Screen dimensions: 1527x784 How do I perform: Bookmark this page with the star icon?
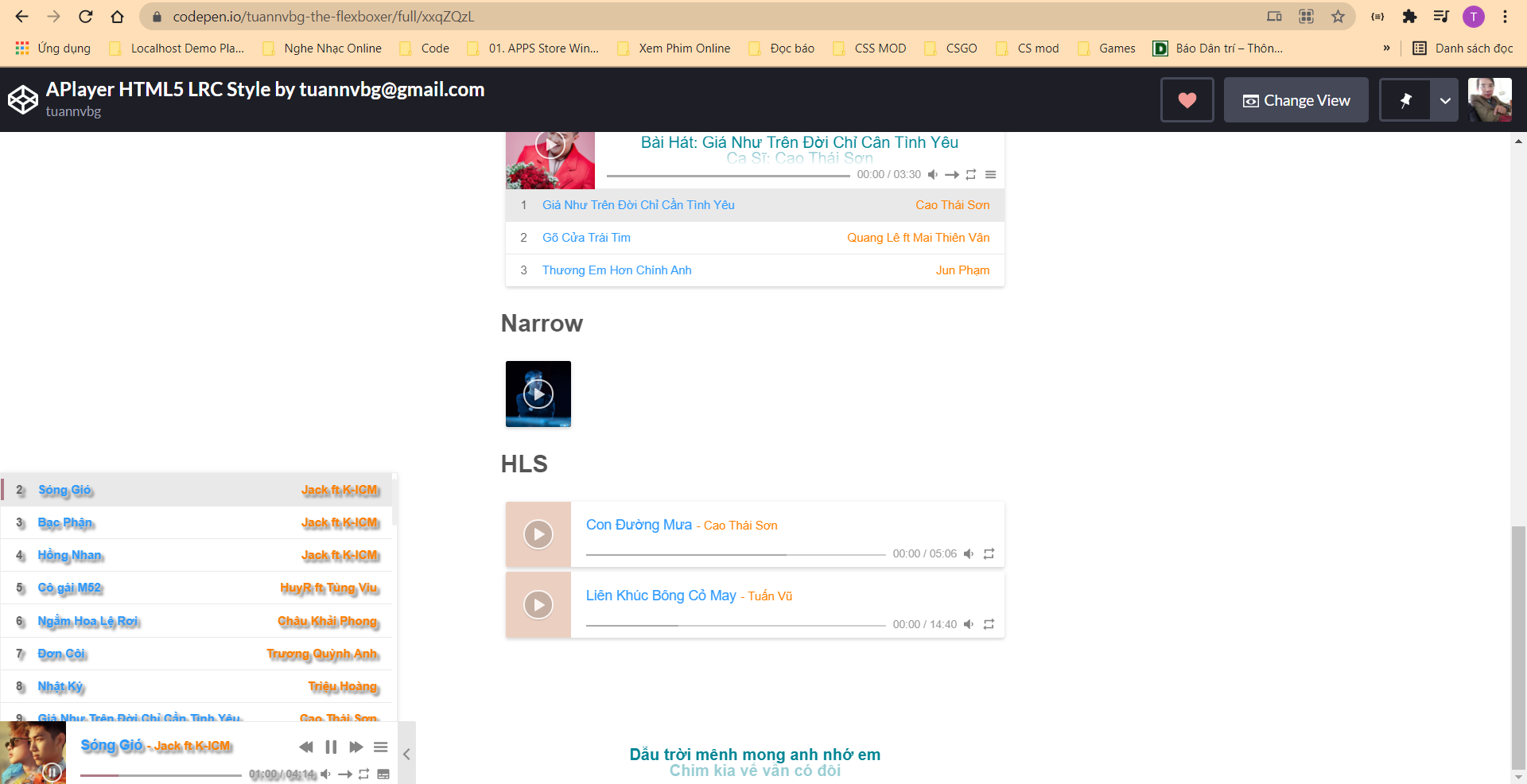coord(1338,17)
